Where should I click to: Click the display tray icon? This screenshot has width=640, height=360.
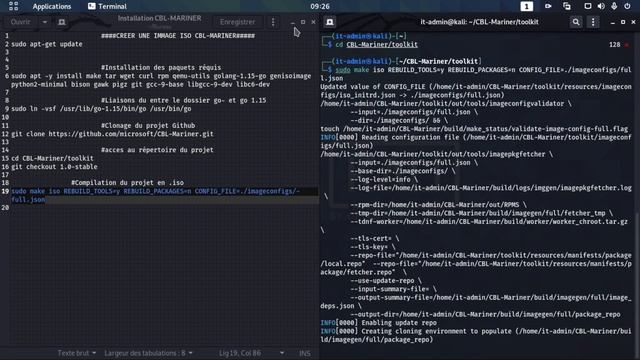pos(587,6)
